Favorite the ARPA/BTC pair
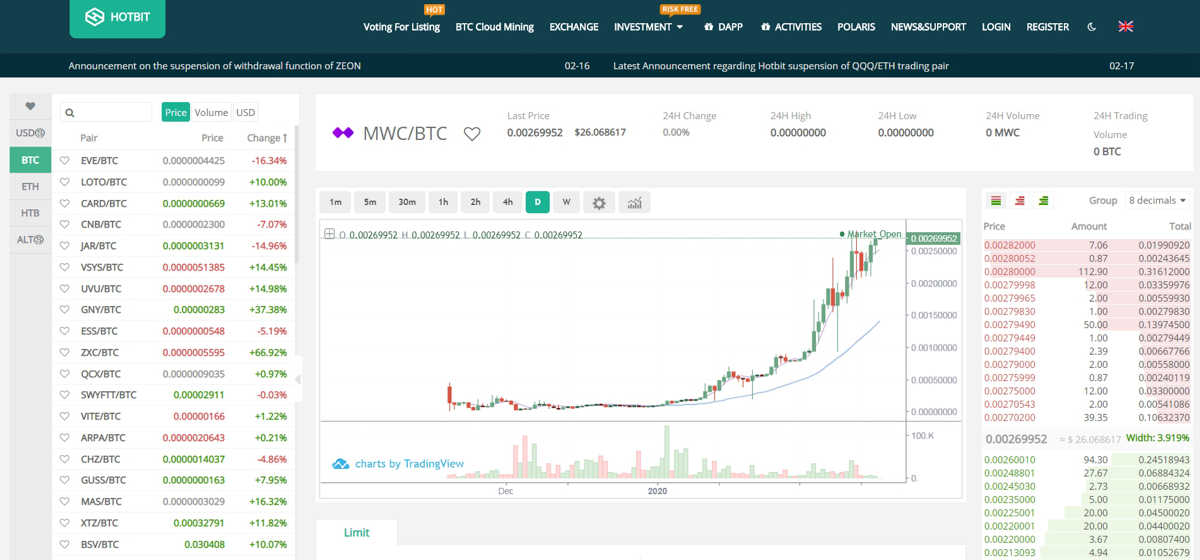Viewport: 1200px width, 560px height. coord(65,437)
